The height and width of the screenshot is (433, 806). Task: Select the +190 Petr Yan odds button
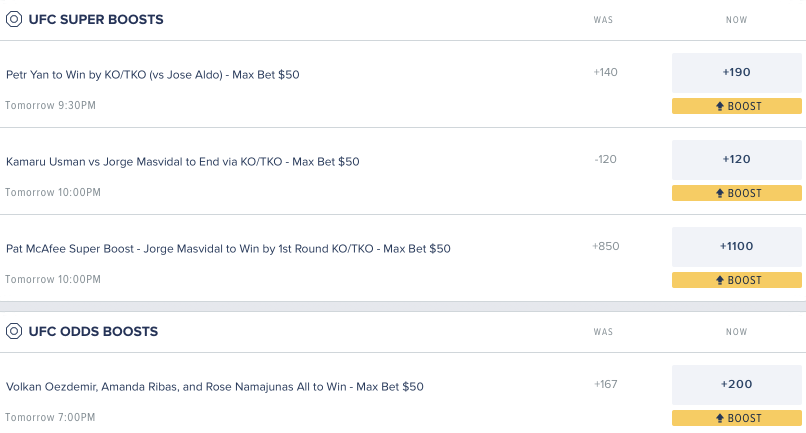737,73
